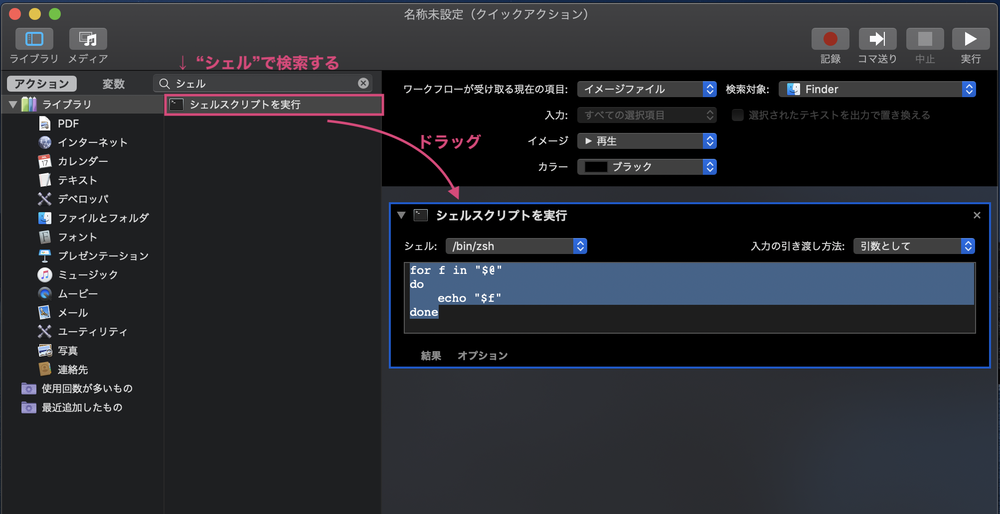
Task: Open the メディア browser icon
Action: click(x=87, y=39)
